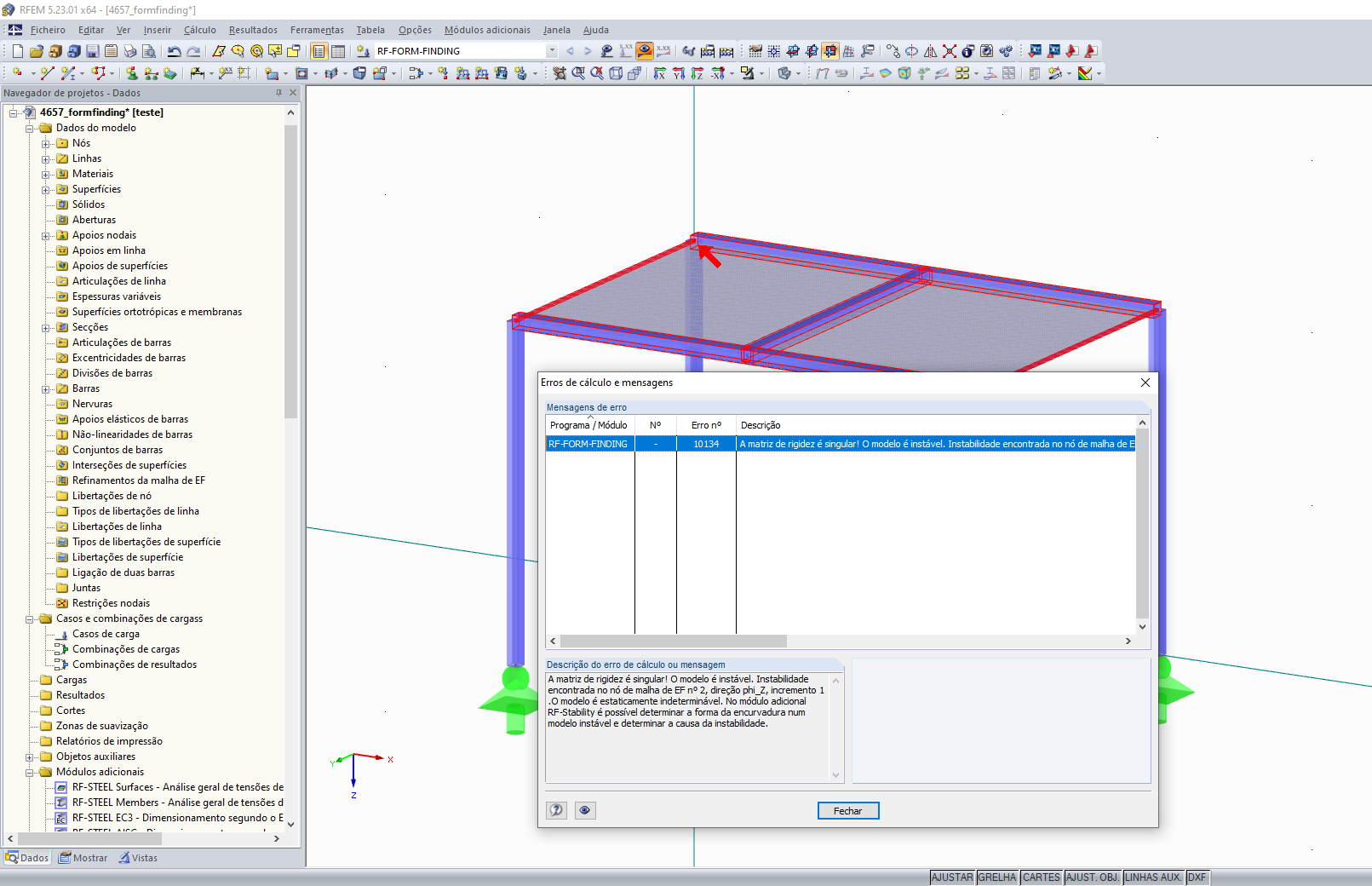Screen dimensions: 1372x886
Task: Activate the delete/cross red X tool
Action: click(950, 51)
